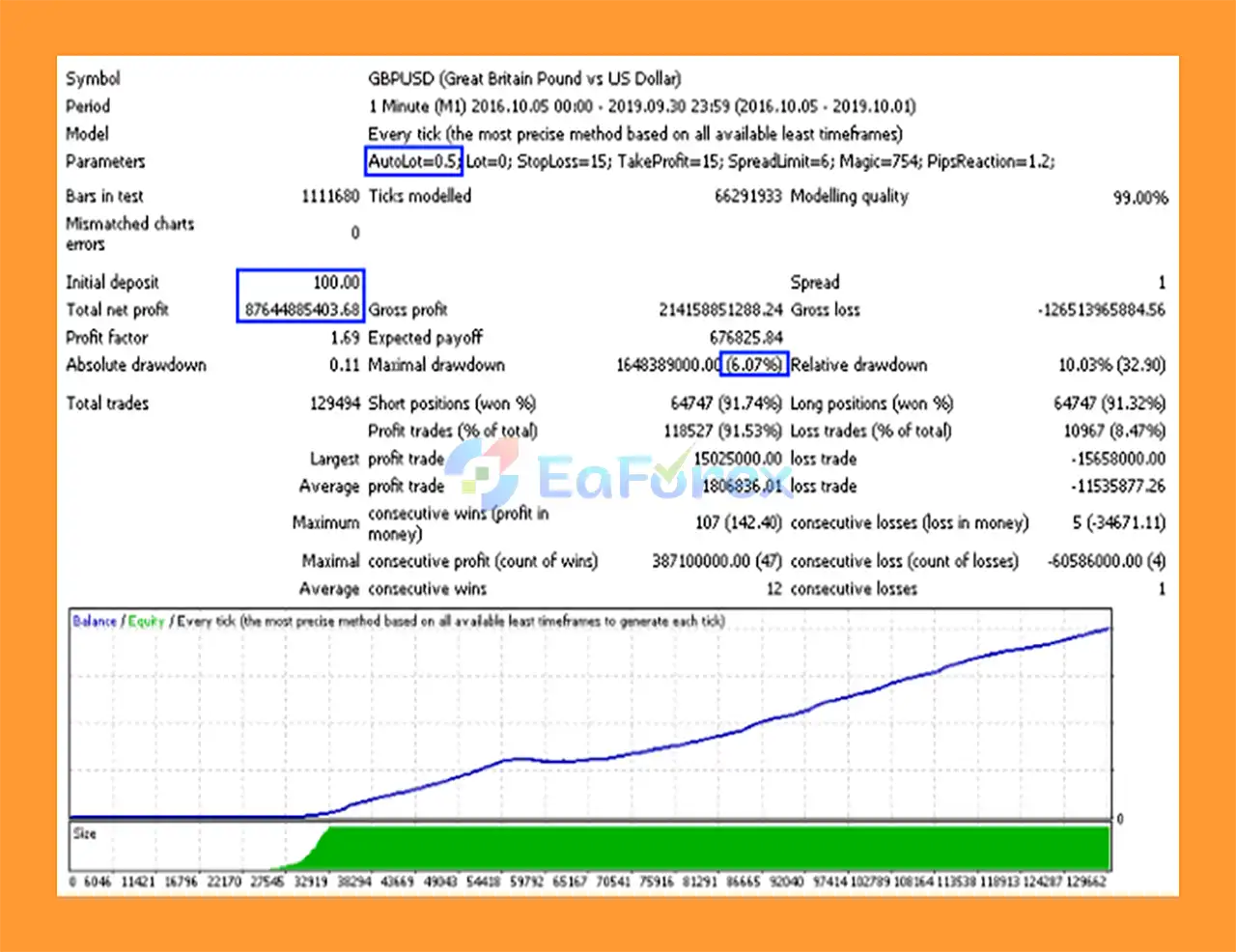Select the Total net profit value
Viewport: 1236px width, 952px height.
point(301,310)
